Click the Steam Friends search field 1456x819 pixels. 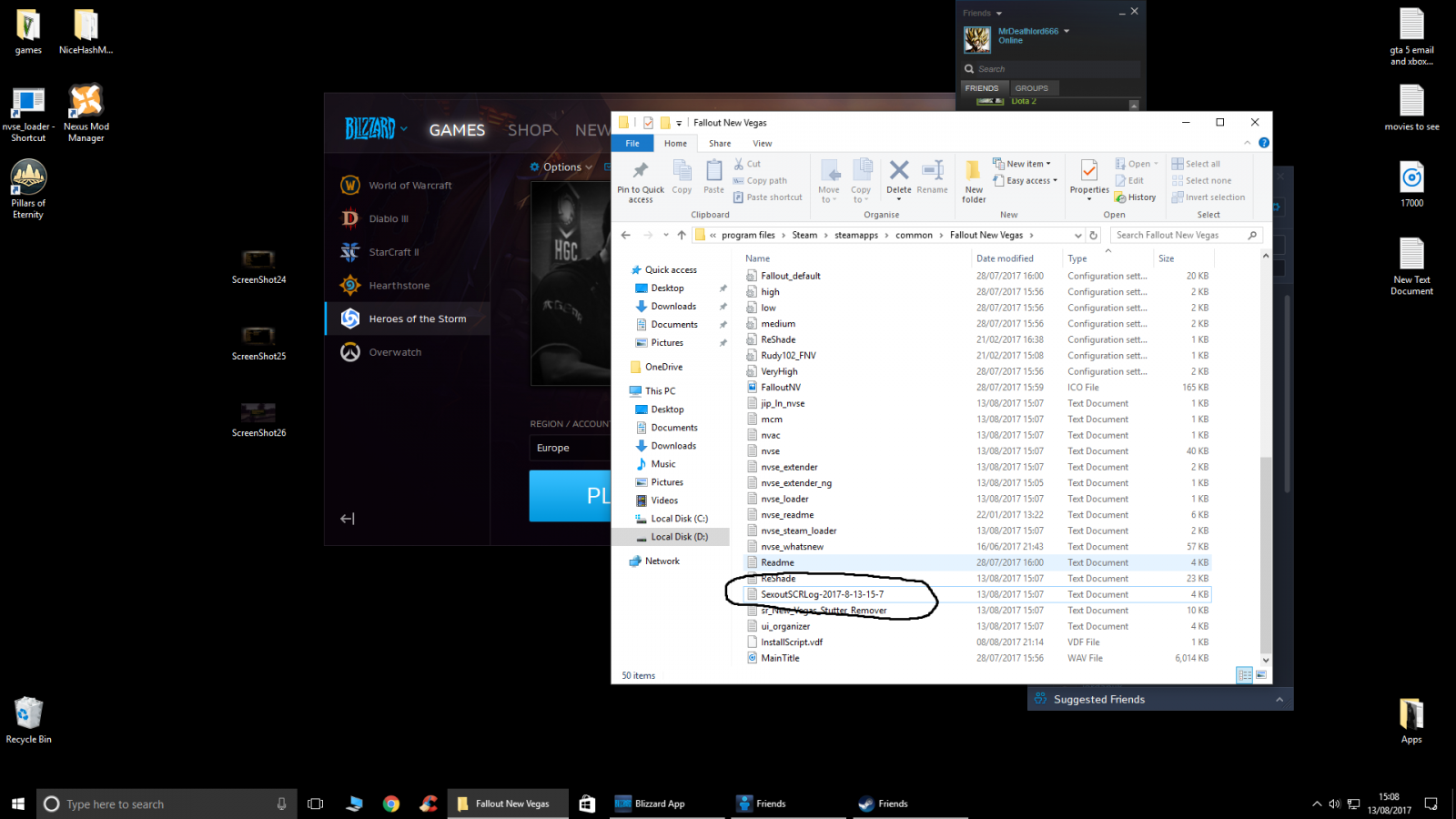tap(1051, 69)
